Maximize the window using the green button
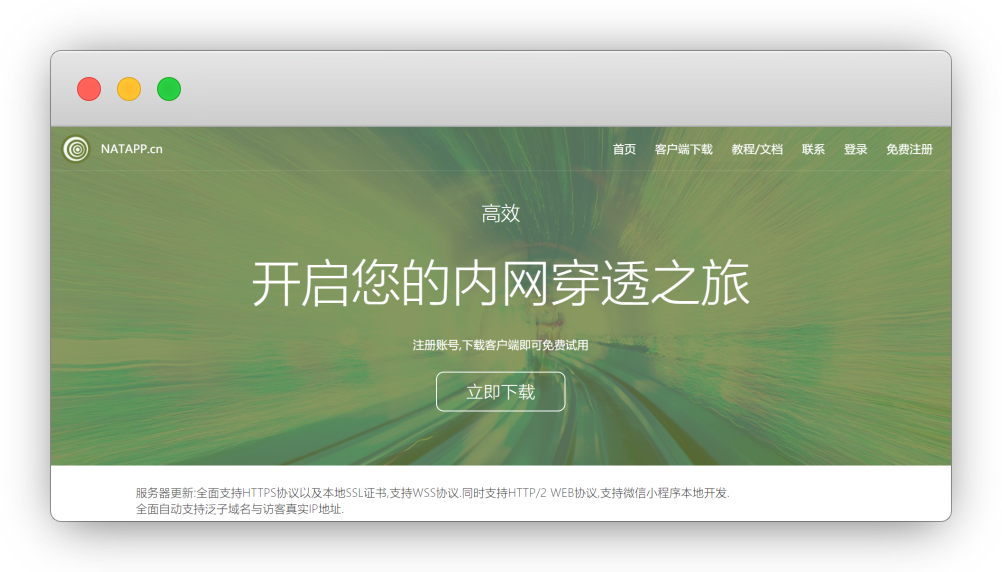 pos(169,89)
